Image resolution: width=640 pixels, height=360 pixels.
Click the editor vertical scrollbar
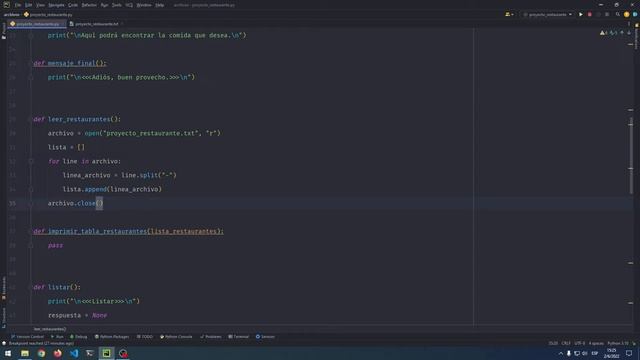[x=631, y=155]
